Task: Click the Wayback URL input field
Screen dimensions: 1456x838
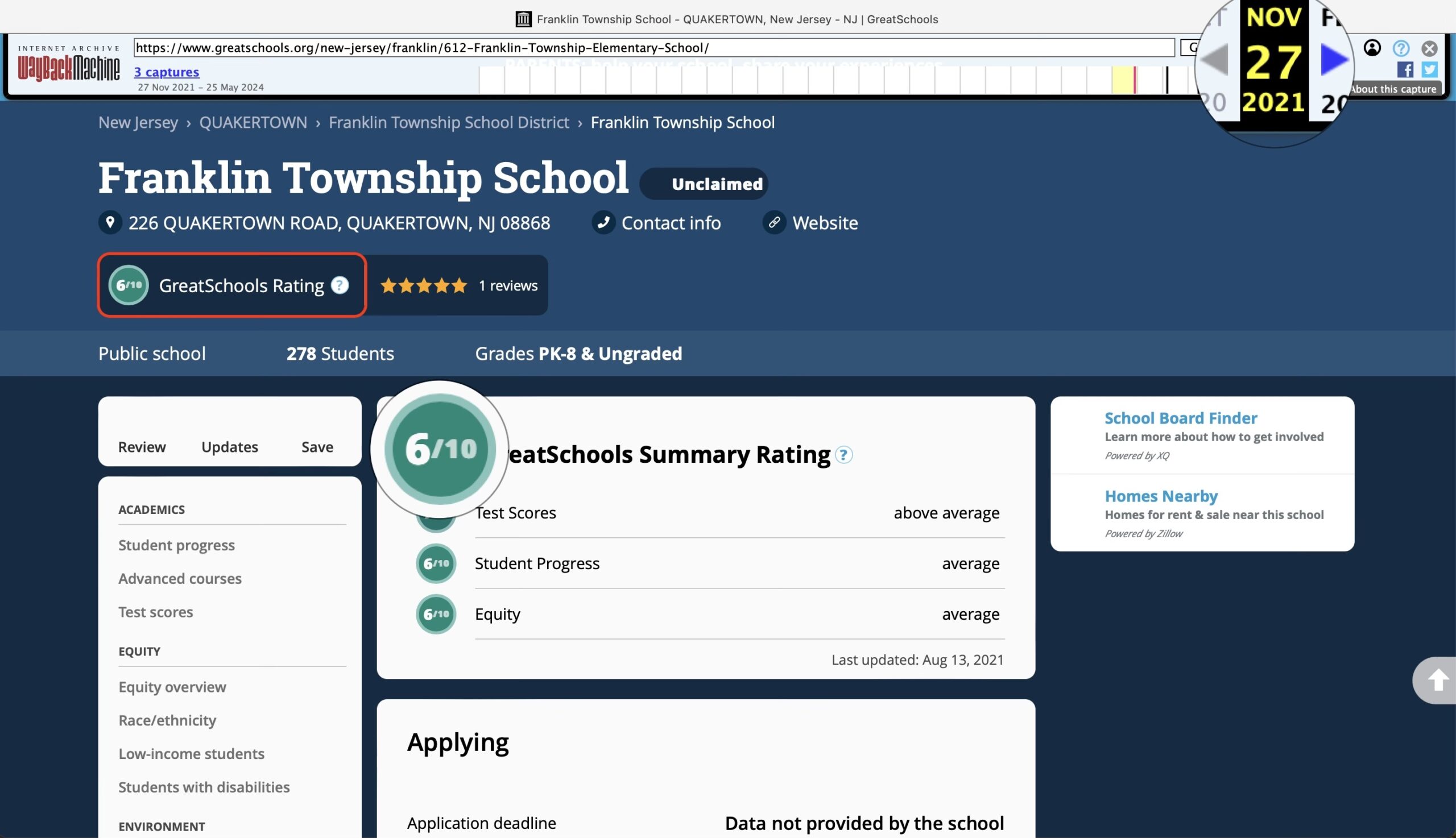Action: pos(653,48)
